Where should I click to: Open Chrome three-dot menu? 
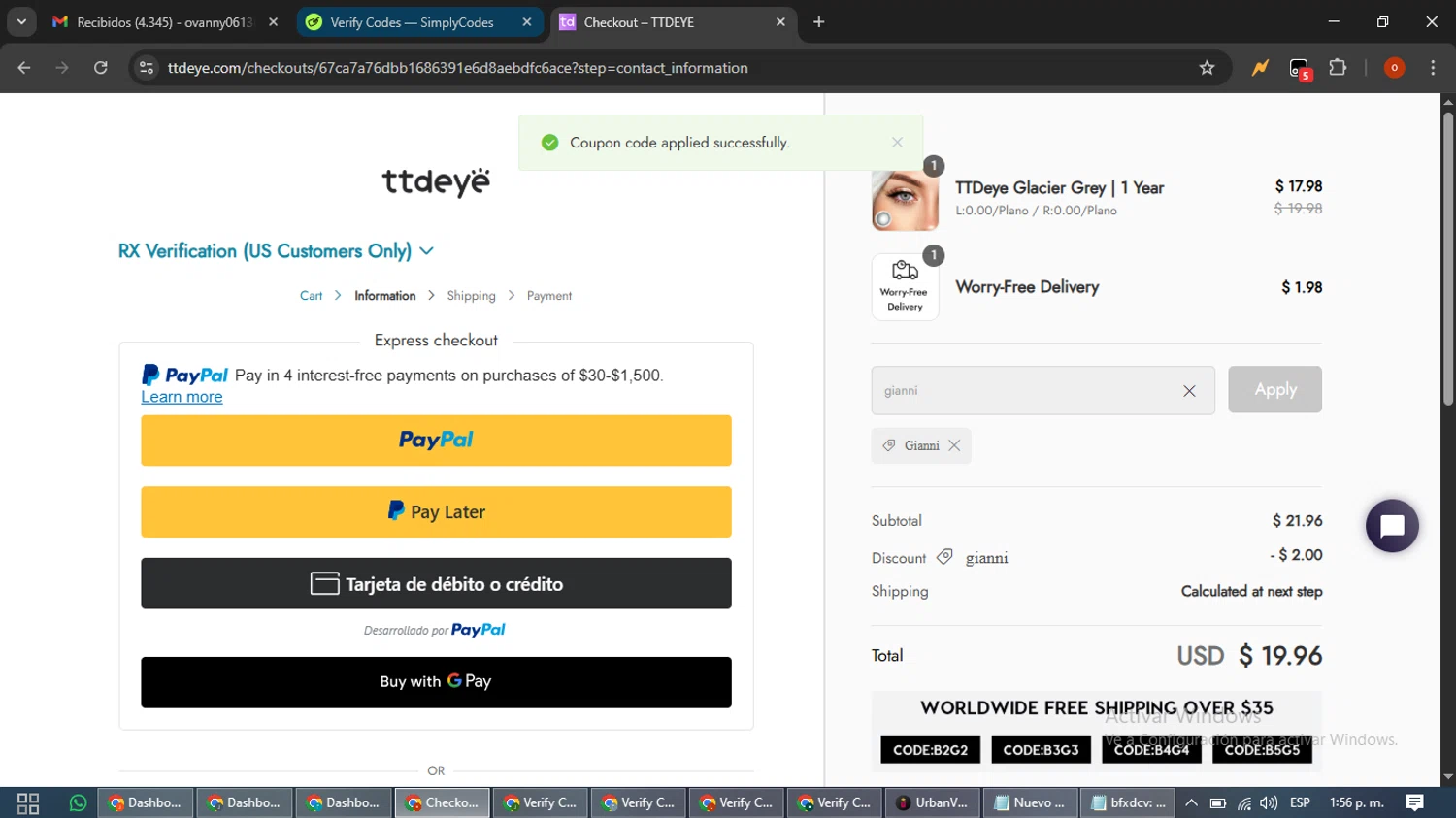[1433, 68]
